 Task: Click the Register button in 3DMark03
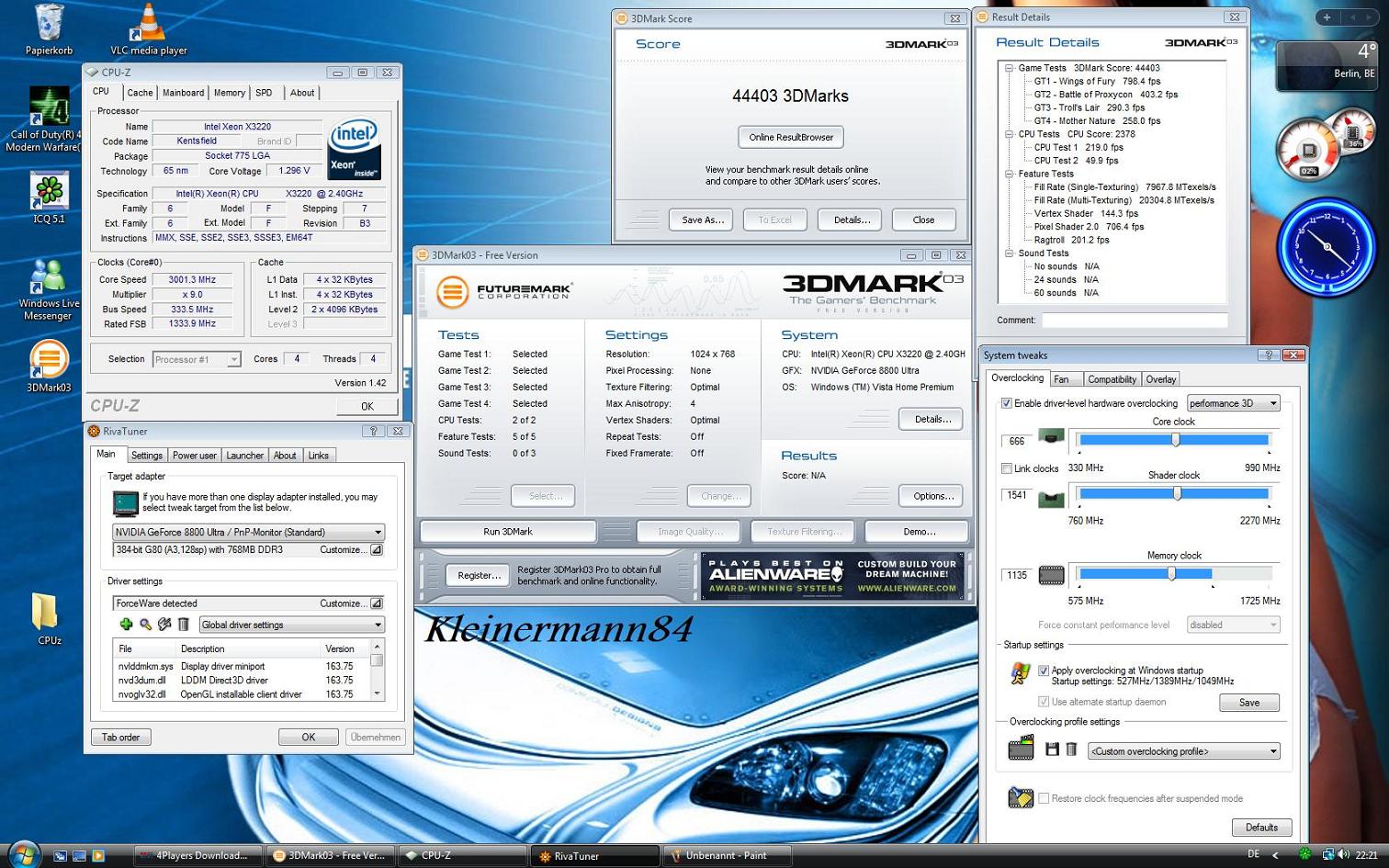pos(480,575)
